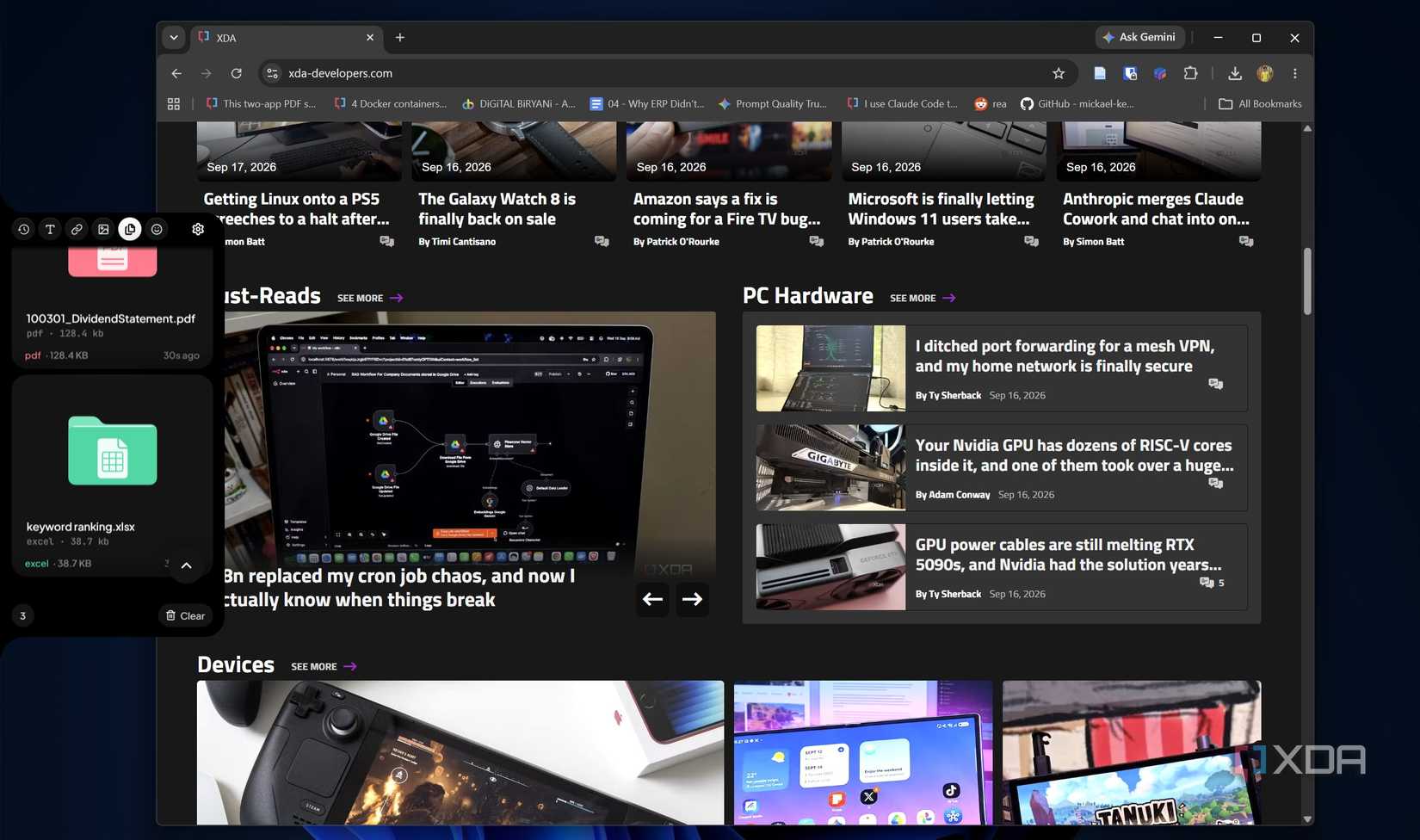Screen dimensions: 1420x840
Task: Open author Timi Cantisano's profile
Action: pyautogui.click(x=464, y=242)
